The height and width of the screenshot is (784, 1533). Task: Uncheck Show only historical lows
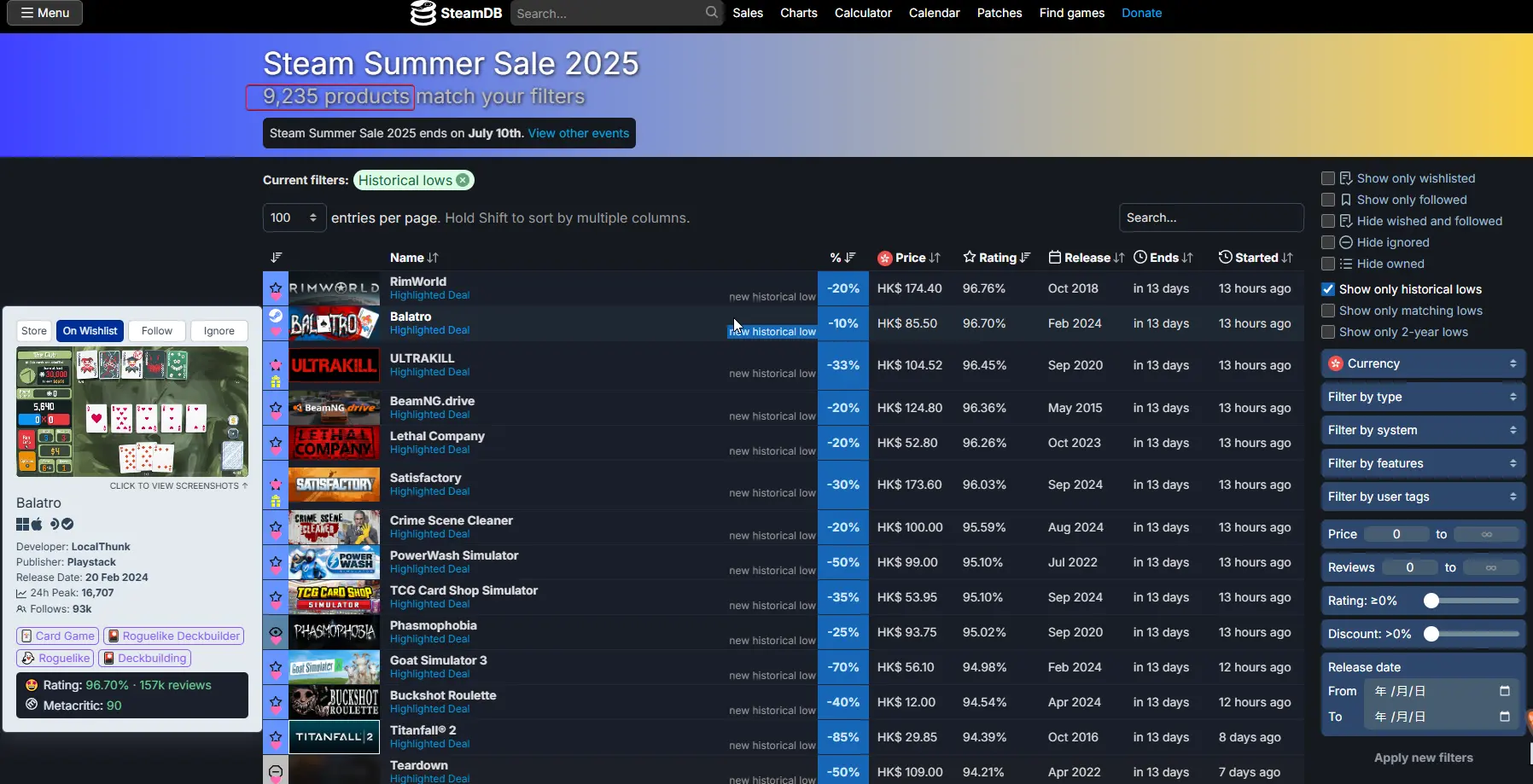tap(1328, 289)
